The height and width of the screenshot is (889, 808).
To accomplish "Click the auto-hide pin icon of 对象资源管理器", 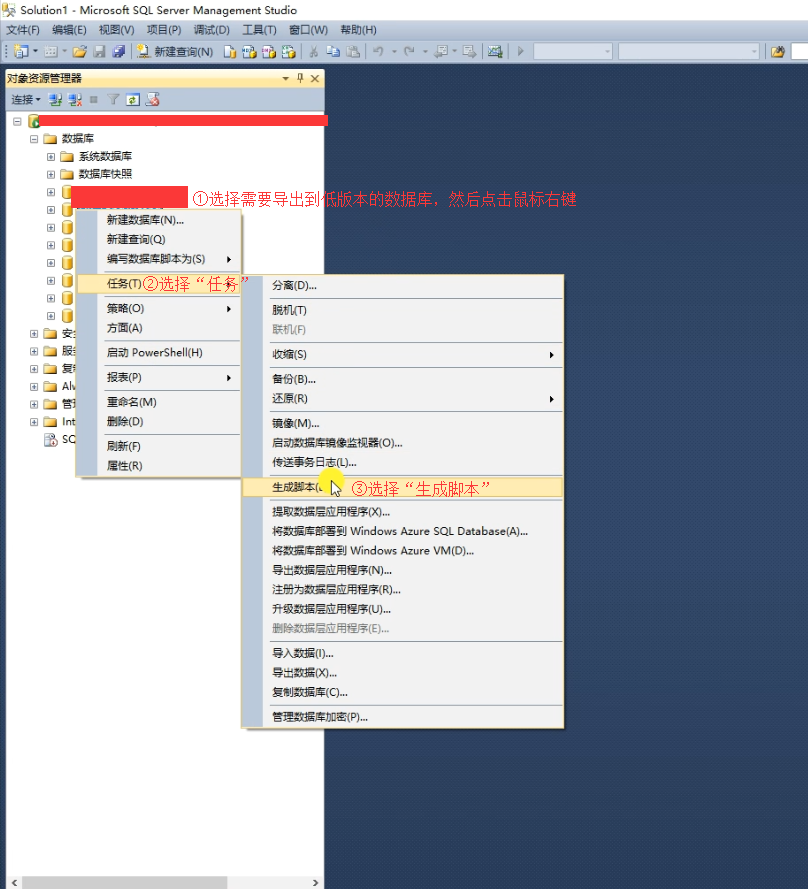I will click(x=300, y=78).
